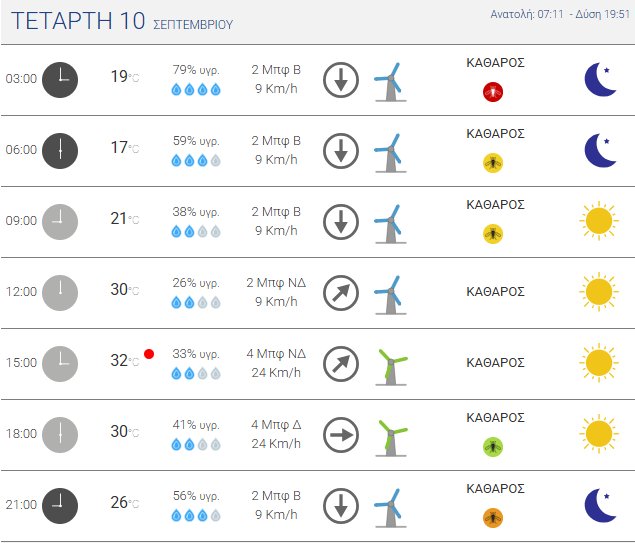Click the sun icon at 12:00

(598, 292)
